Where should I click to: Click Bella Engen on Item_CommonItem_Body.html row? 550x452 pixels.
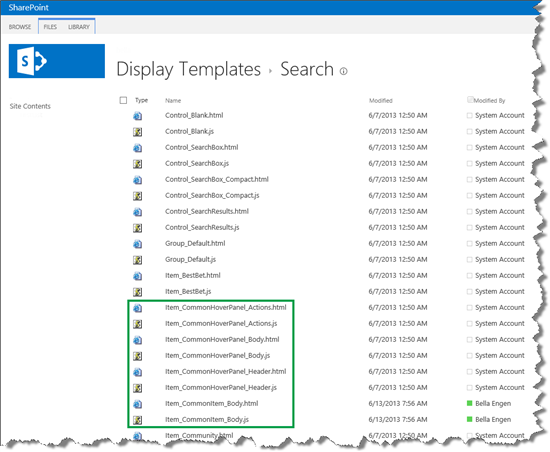493,404
